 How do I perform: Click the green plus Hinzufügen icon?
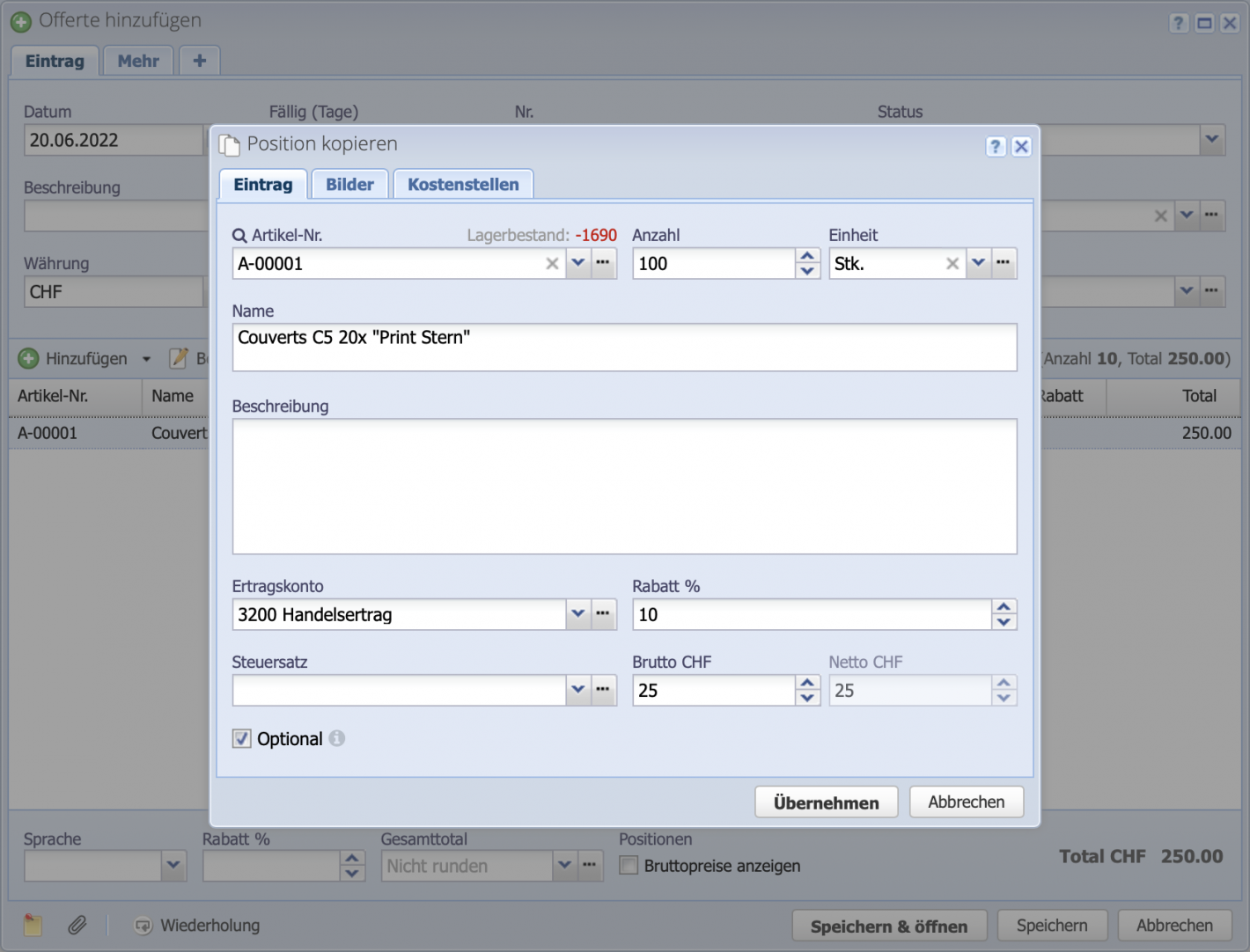tap(28, 358)
